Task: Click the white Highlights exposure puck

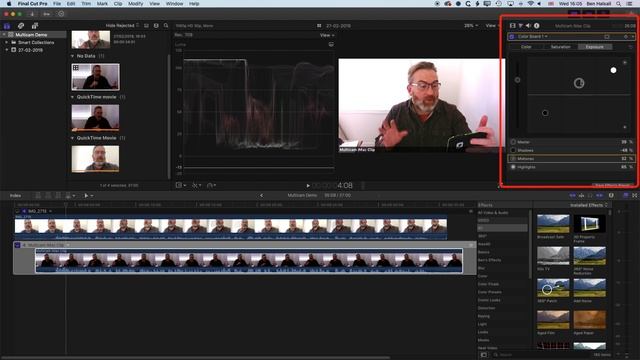Action: click(x=613, y=70)
